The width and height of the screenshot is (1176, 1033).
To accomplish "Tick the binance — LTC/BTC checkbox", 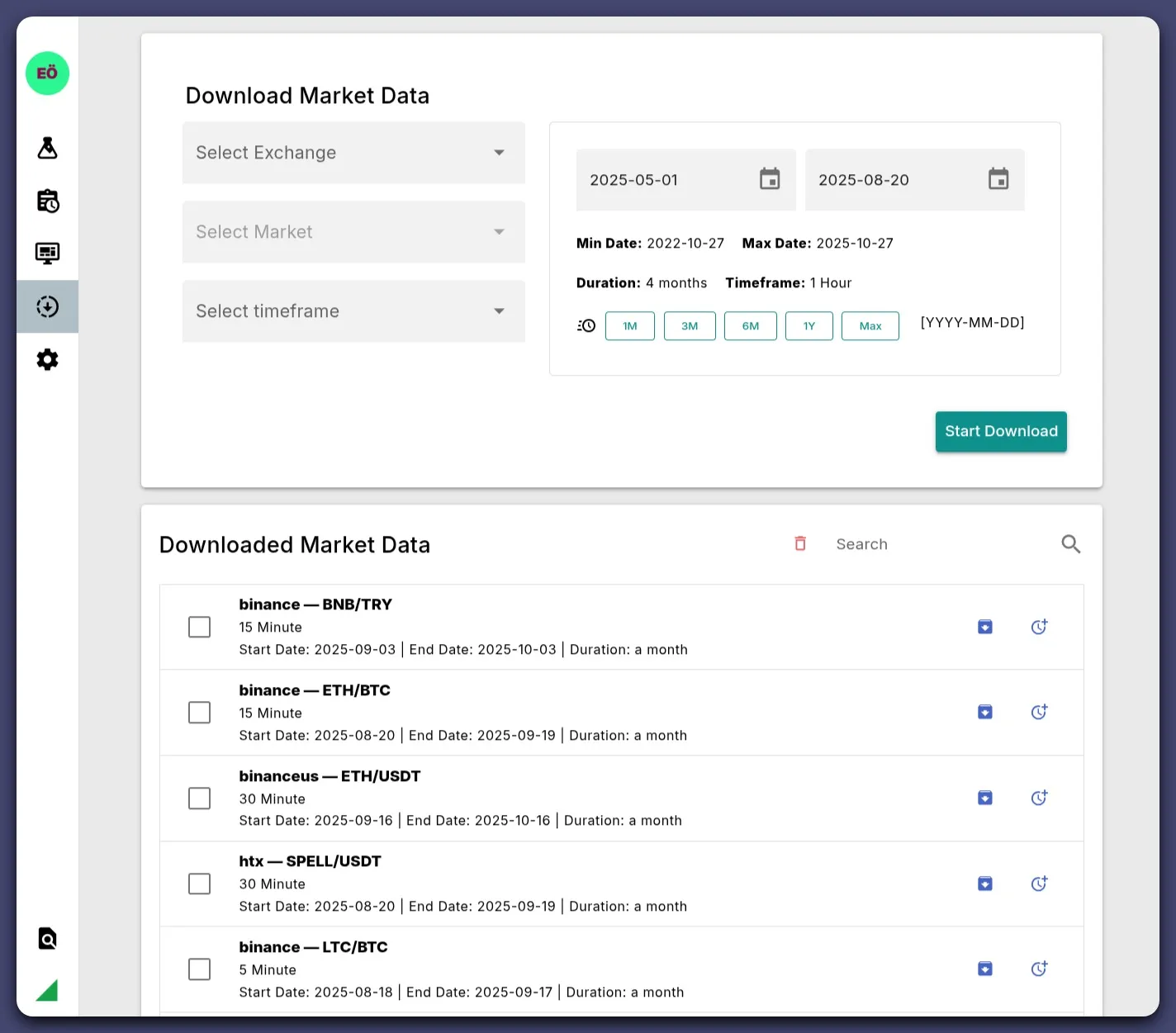I will [x=199, y=969].
